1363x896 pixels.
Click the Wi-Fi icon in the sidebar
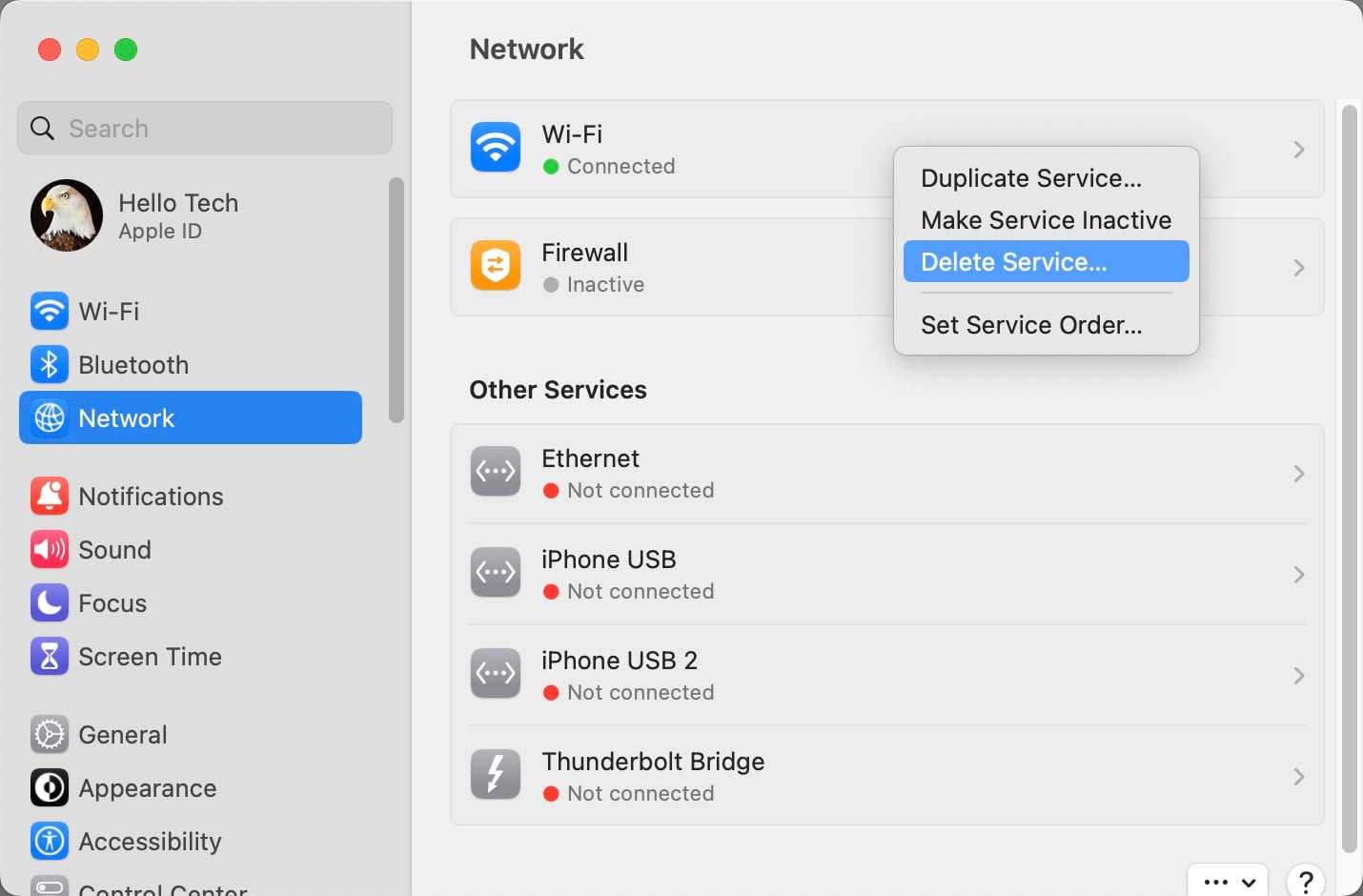coord(49,311)
